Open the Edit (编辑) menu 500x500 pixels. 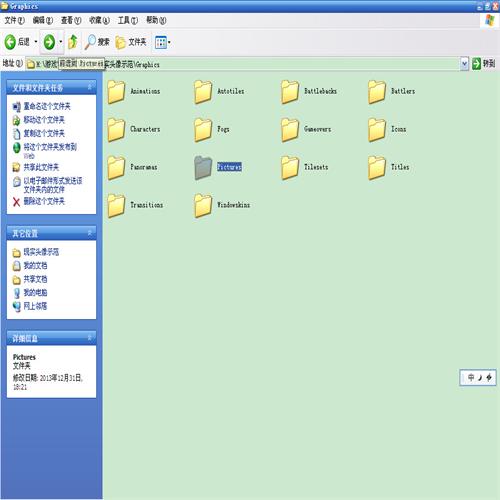[x=43, y=20]
